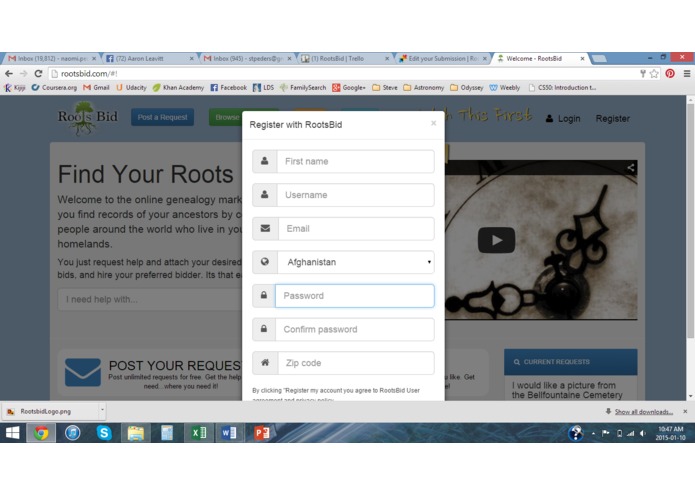Expand RootsbidLogo.png download options arrow

[x=102, y=410]
